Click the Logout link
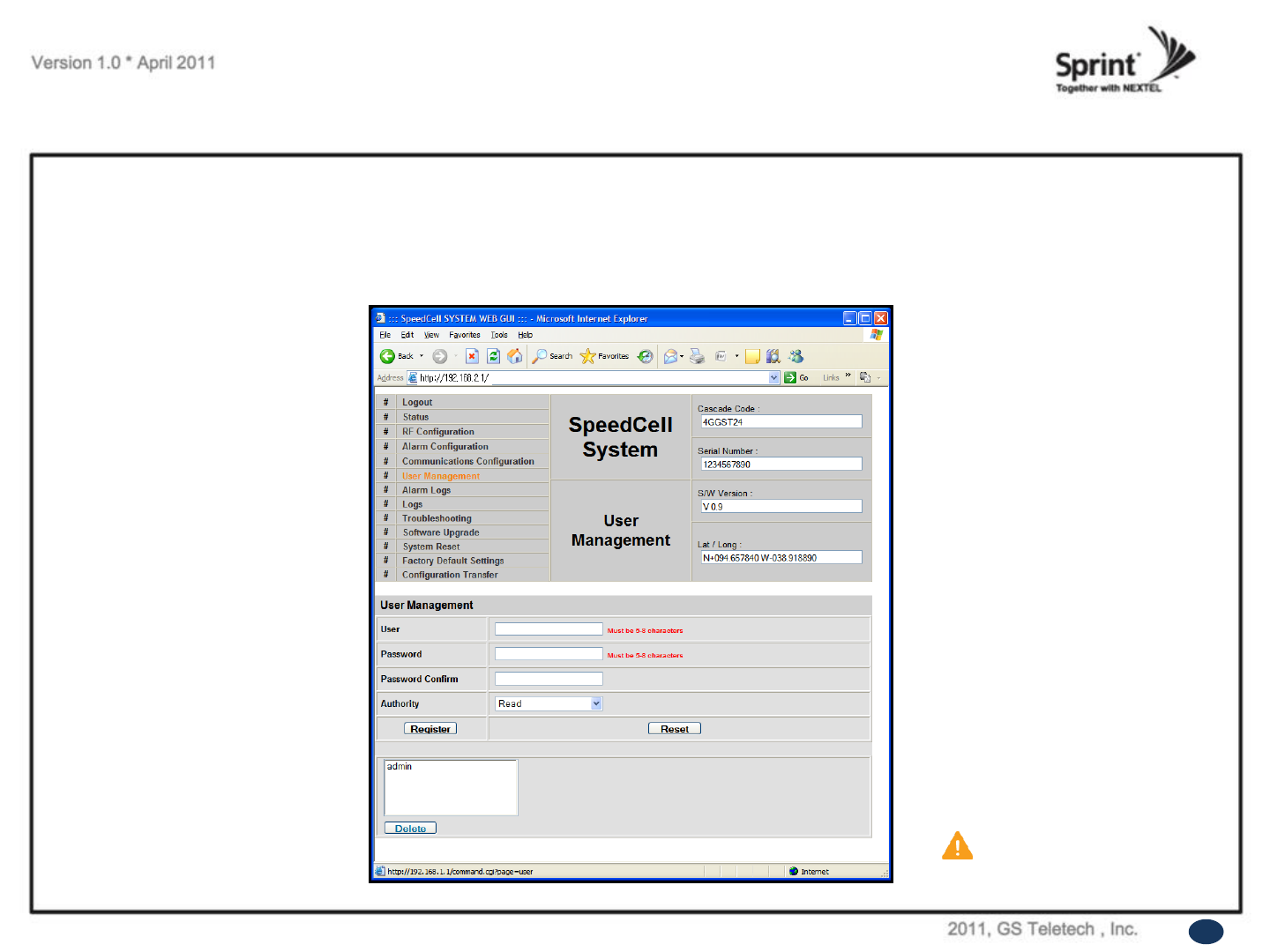 point(417,402)
